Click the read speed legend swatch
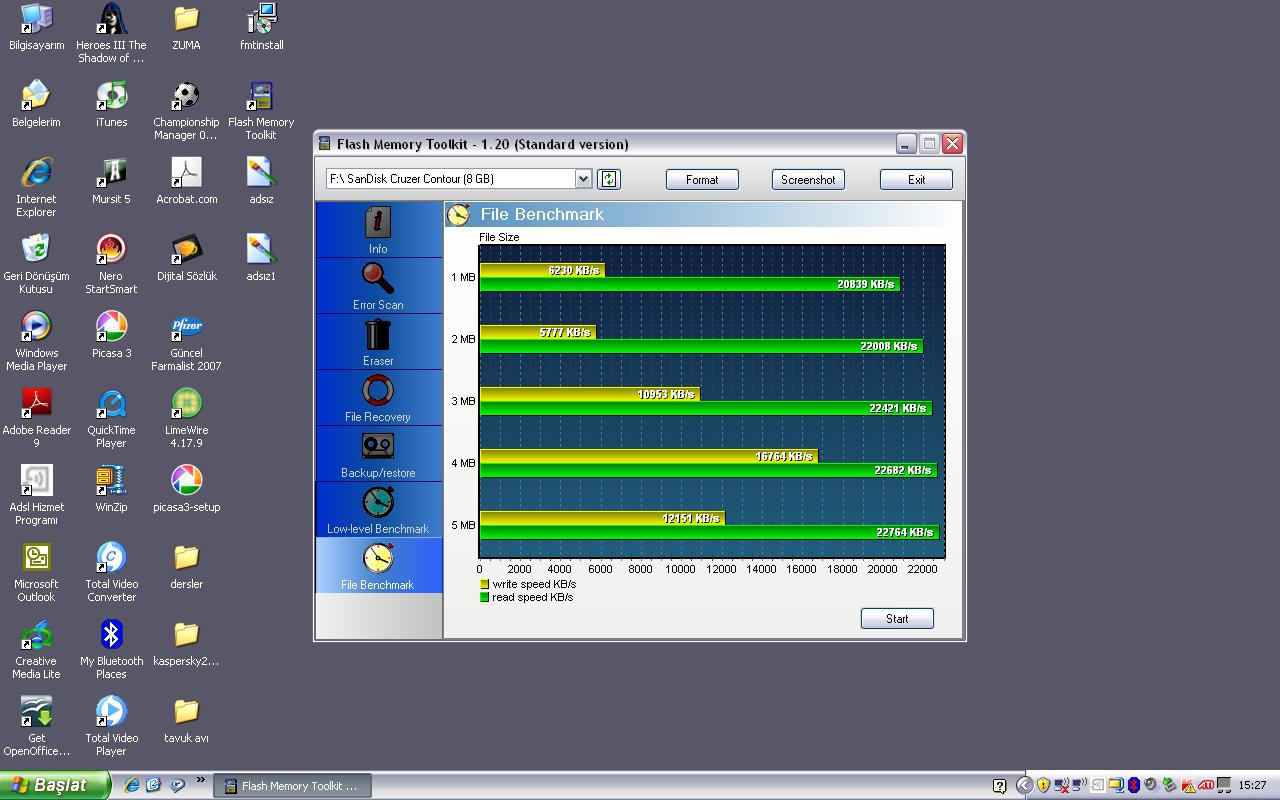This screenshot has height=800, width=1280. [x=485, y=597]
